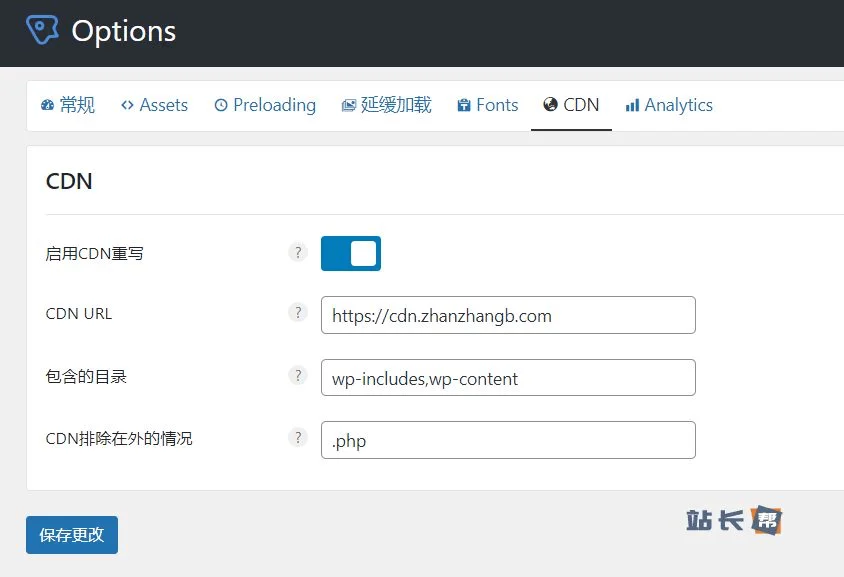The image size is (844, 577).
Task: Switch to the Preloading tab
Action: point(265,105)
